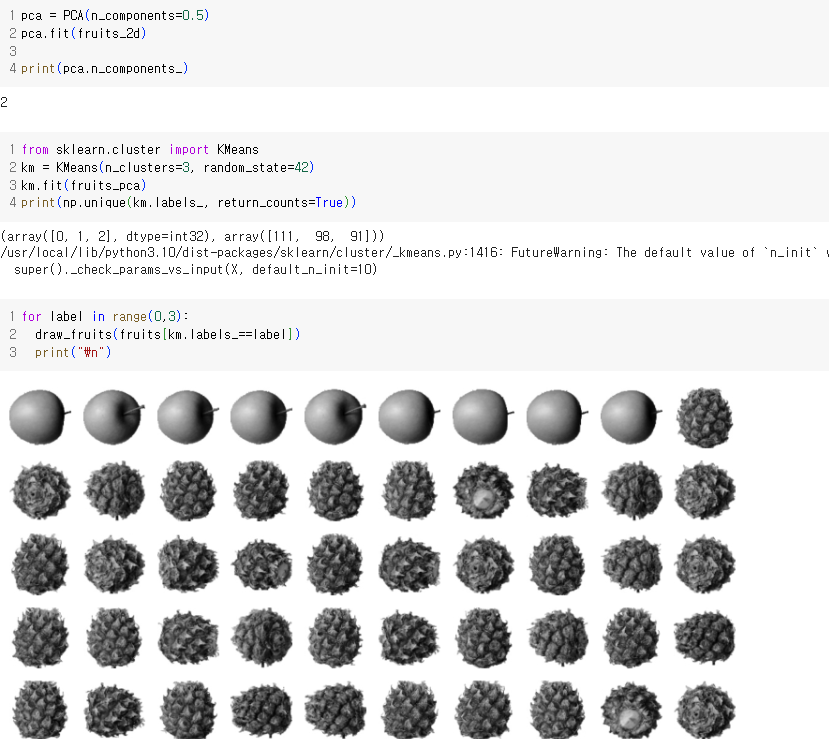The width and height of the screenshot is (829, 739).
Task: Click the second-row pineapple with light center
Action: 483,491
